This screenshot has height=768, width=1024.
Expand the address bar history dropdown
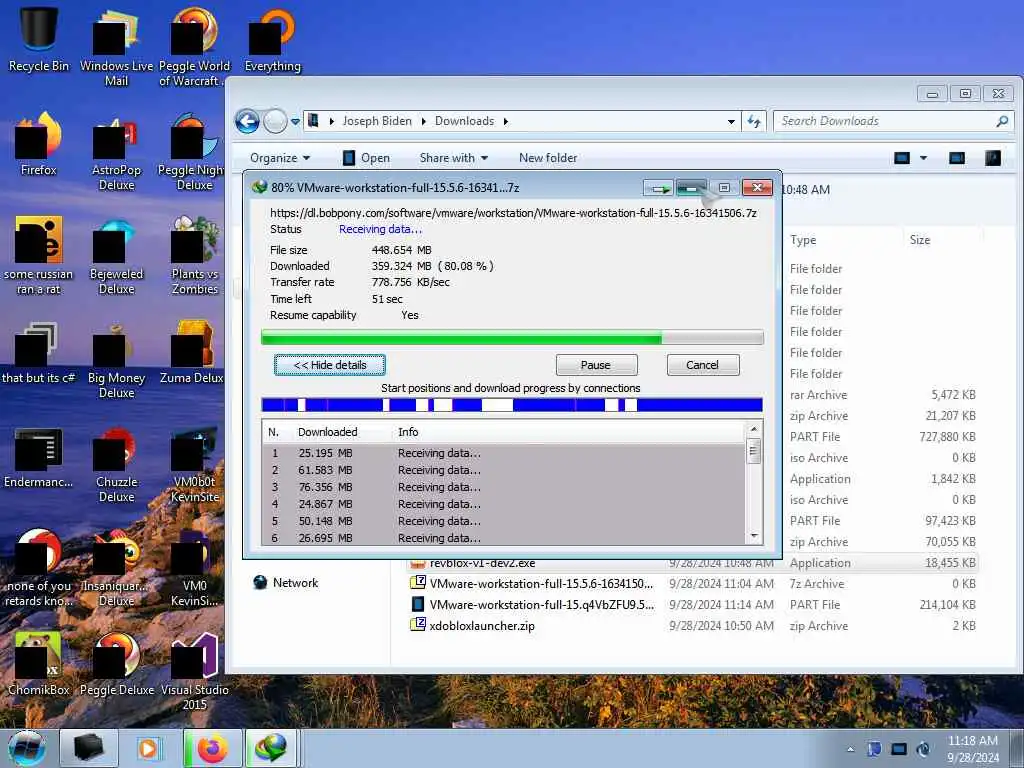[x=731, y=121]
